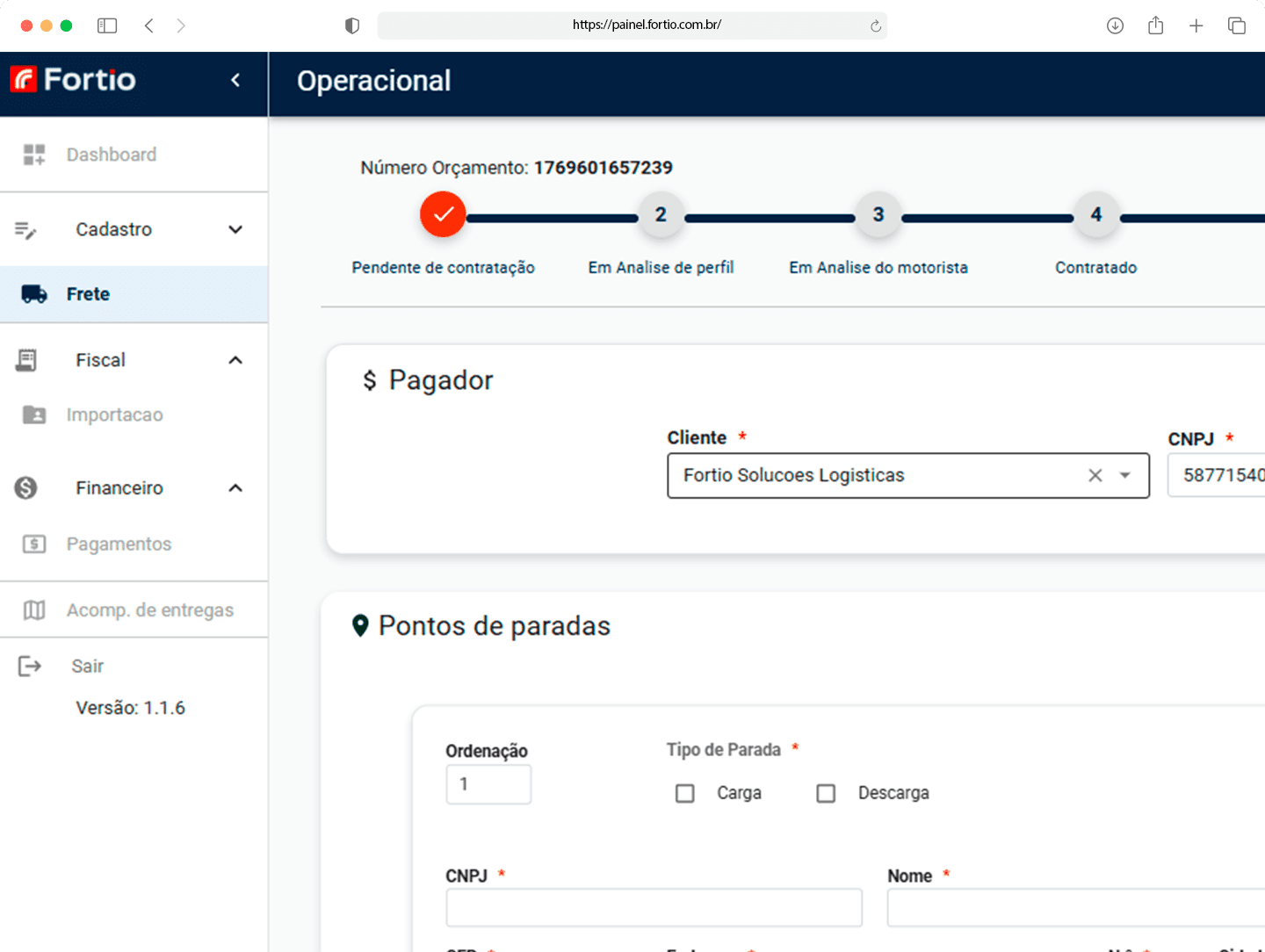Select the Frete truck icon
The image size is (1265, 952).
34,294
